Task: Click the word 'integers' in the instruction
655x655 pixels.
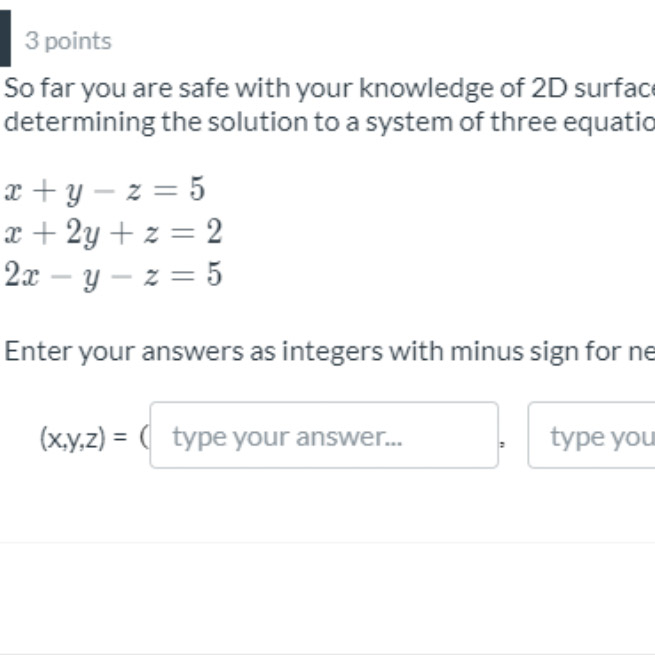Action: 332,352
